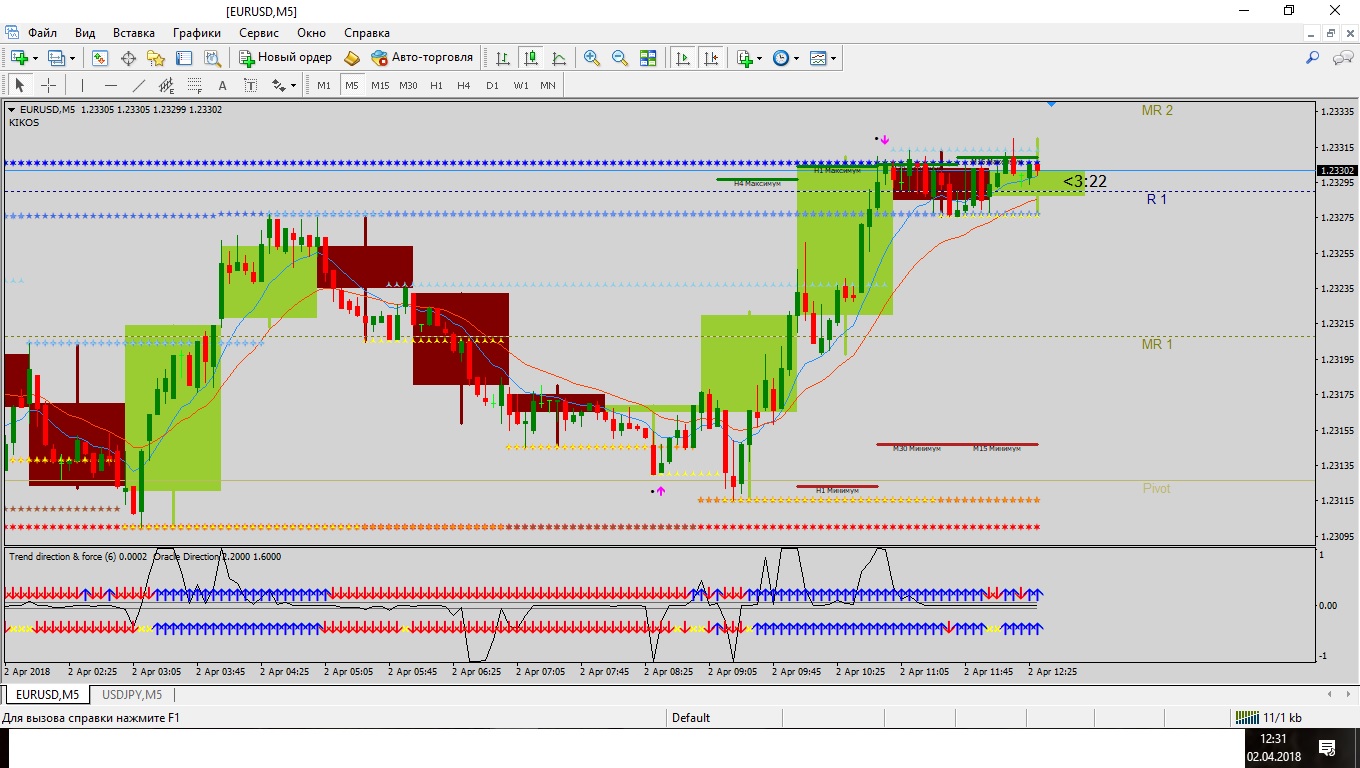The width and height of the screenshot is (1360, 768).
Task: Click the indicators list icon
Action: point(744,58)
